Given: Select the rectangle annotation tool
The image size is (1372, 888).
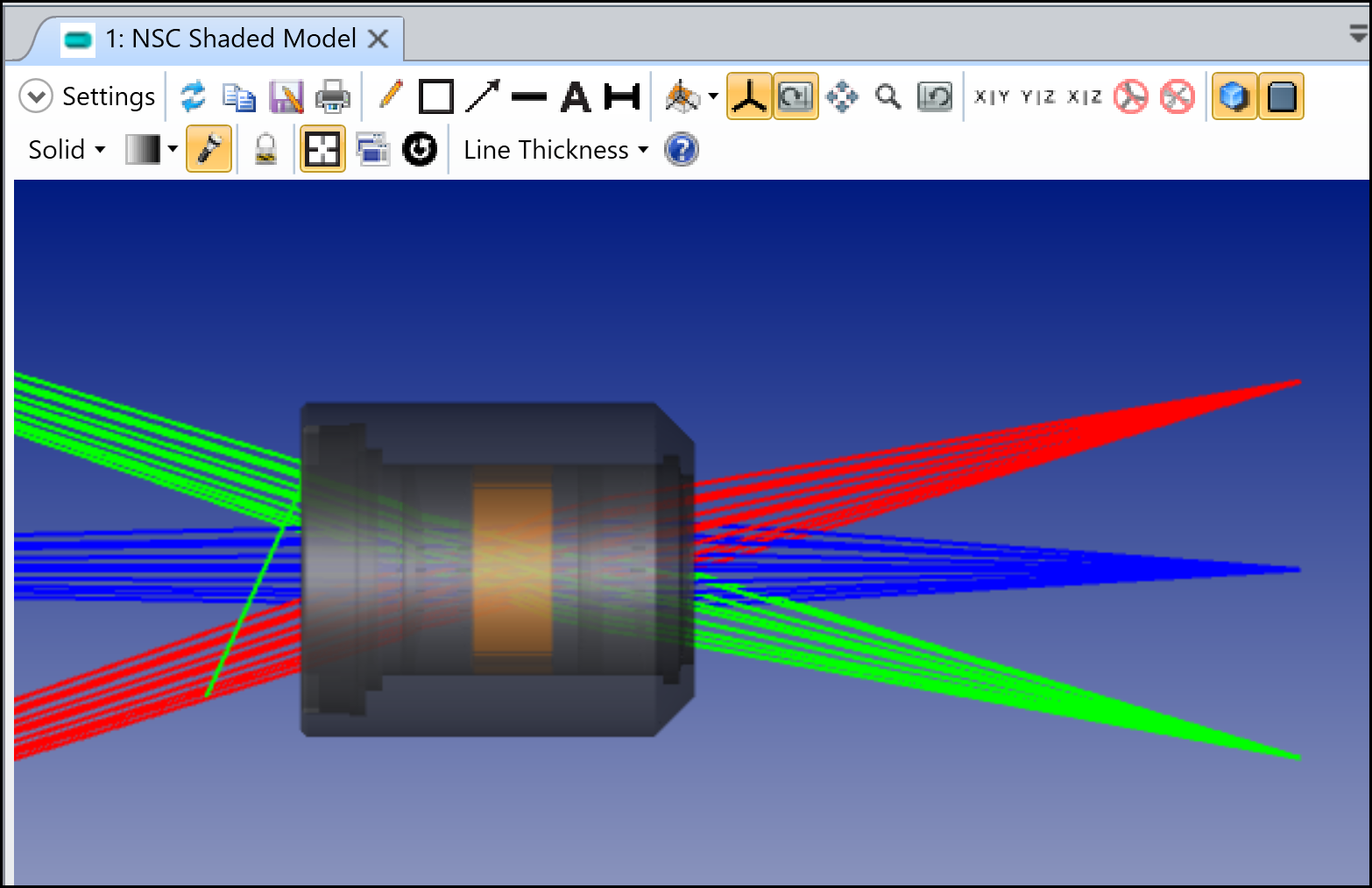Looking at the screenshot, I should pos(435,96).
